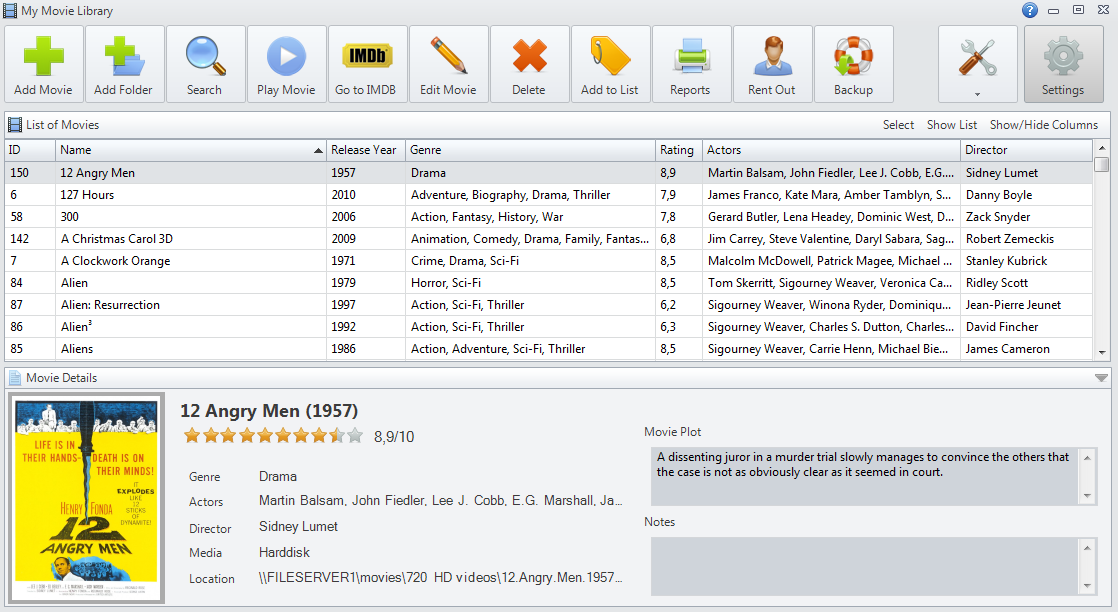Select the 127 Hours row

548,195
